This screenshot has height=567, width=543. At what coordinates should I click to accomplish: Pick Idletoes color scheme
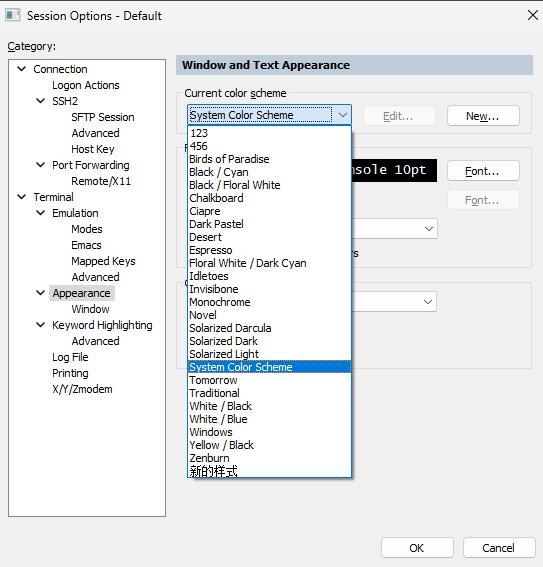point(269,276)
